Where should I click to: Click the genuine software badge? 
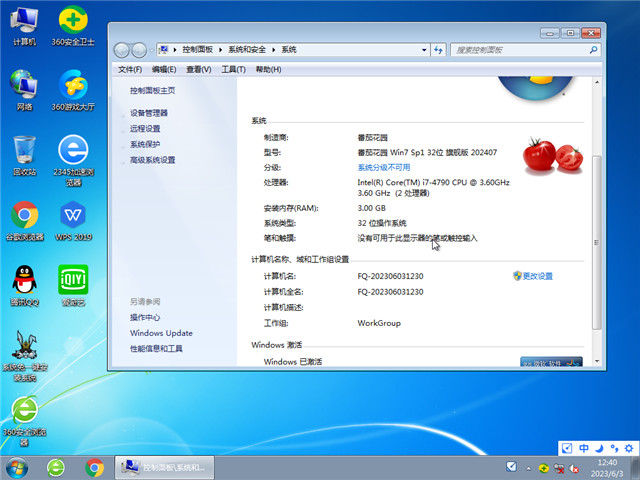point(551,362)
